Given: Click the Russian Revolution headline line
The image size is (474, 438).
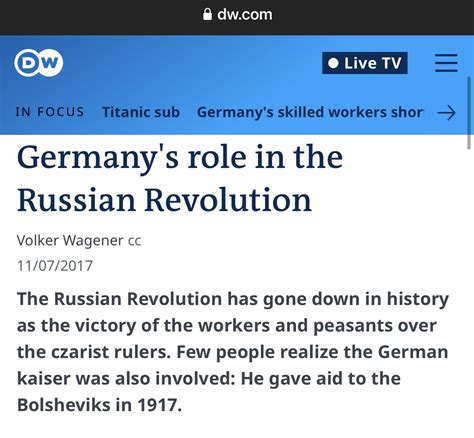Looking at the screenshot, I should click(164, 200).
